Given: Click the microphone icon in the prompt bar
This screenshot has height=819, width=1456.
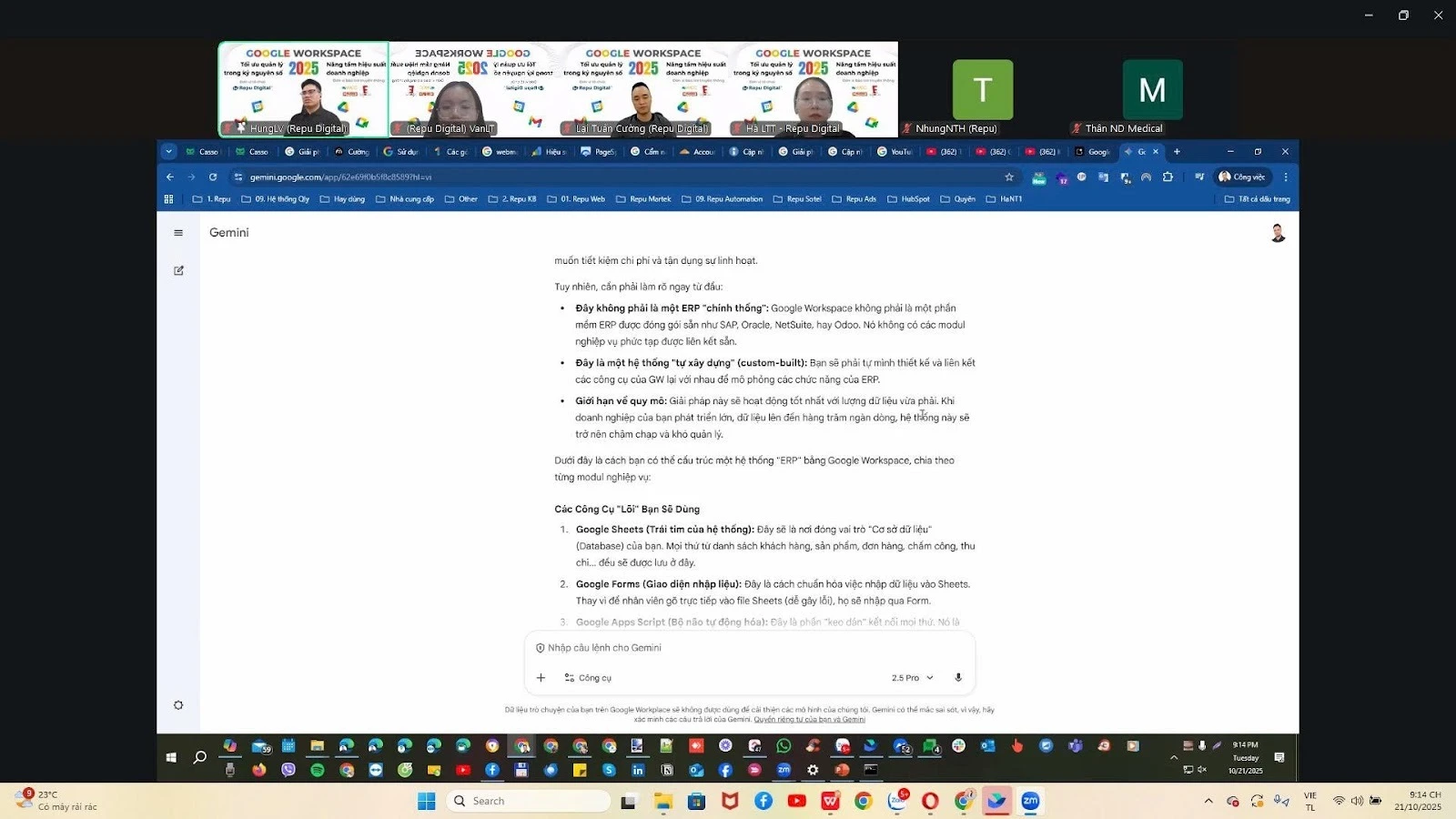Looking at the screenshot, I should tap(957, 677).
